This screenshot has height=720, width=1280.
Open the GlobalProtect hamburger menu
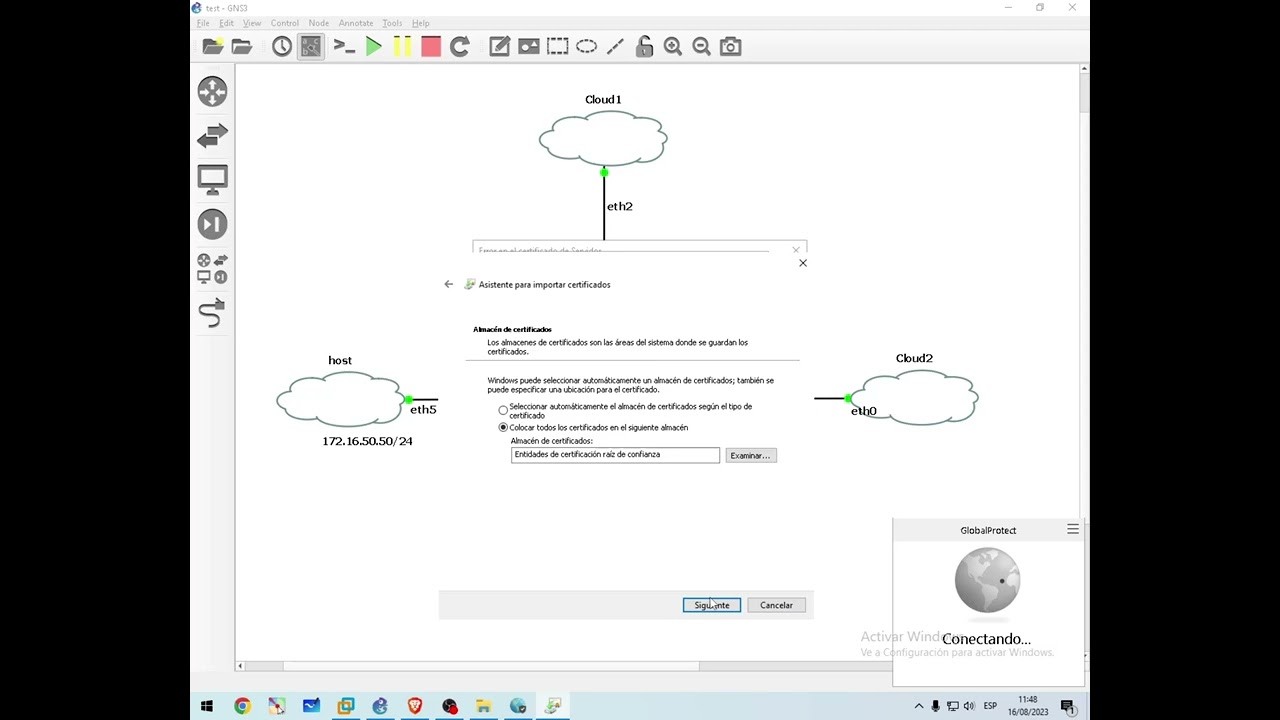pyautogui.click(x=1073, y=529)
